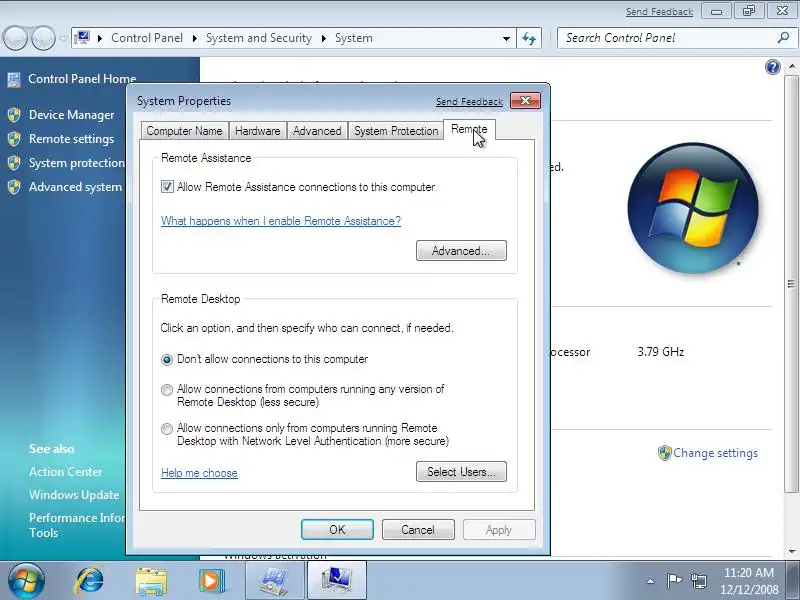Click the Control Panel Home icon
The image size is (800, 600).
pos(14,79)
